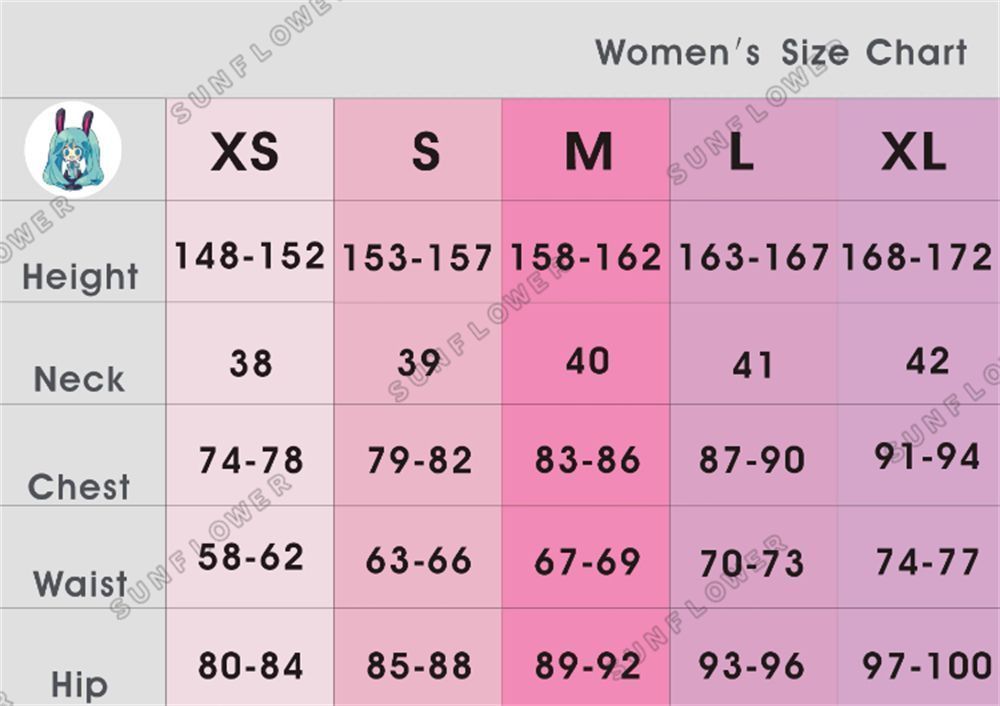Click the M size column header
The height and width of the screenshot is (706, 1000).
[x=589, y=152]
